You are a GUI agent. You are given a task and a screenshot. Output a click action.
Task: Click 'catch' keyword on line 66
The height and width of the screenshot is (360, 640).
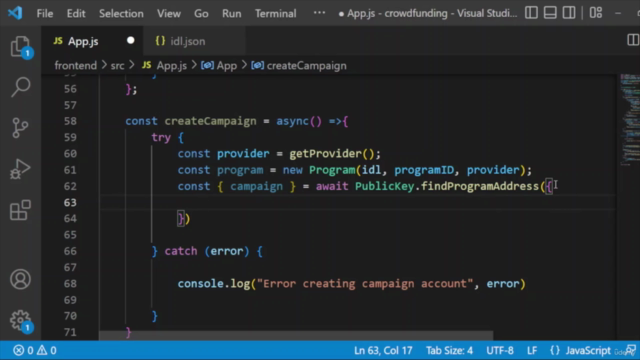(x=181, y=251)
